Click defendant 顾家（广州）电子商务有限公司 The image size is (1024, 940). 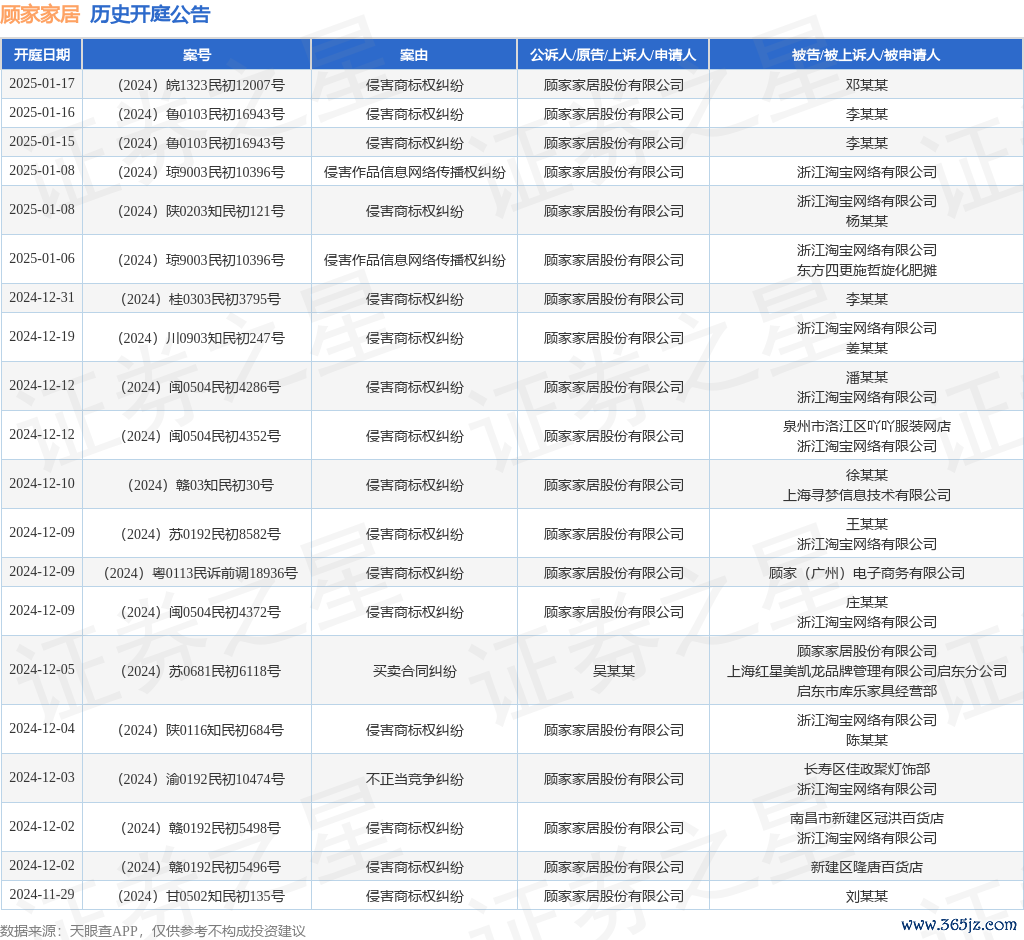(x=867, y=574)
